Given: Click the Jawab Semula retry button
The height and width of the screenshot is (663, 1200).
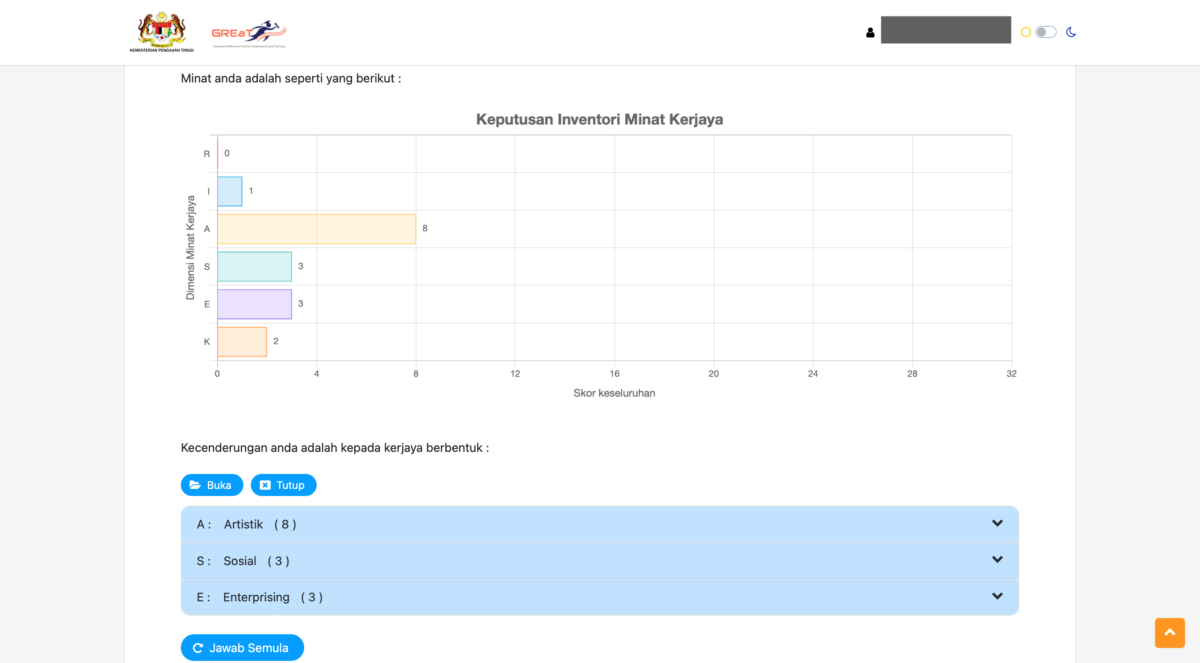Looking at the screenshot, I should tap(242, 648).
